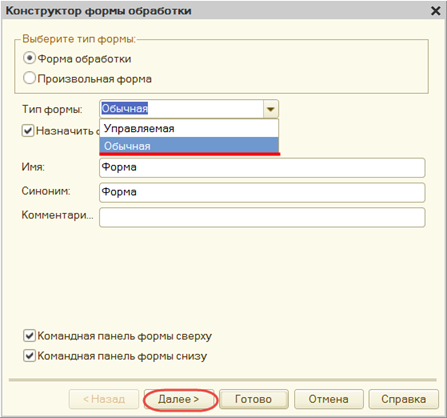Close the Конструктор формы обработки dialog
Image resolution: width=447 pixels, height=418 pixels.
click(x=436, y=11)
